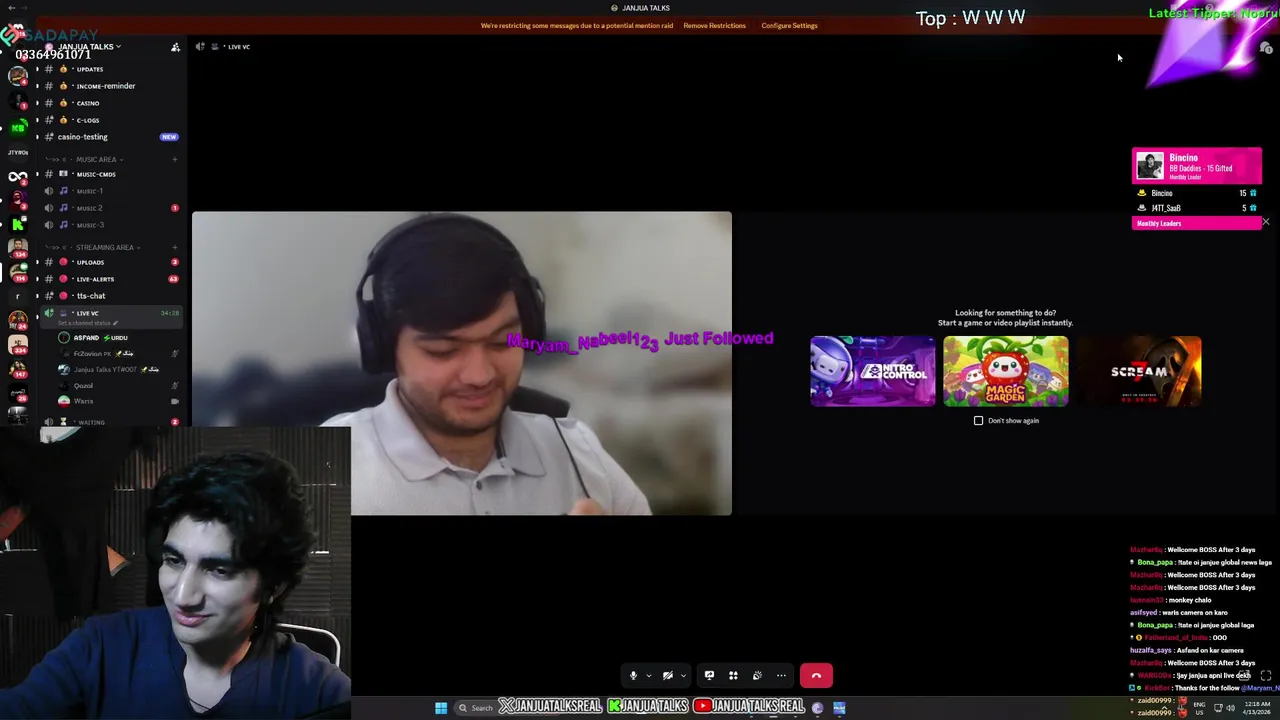The image size is (1280, 720).
Task: Open More options three-dot button
Action: pos(781,676)
